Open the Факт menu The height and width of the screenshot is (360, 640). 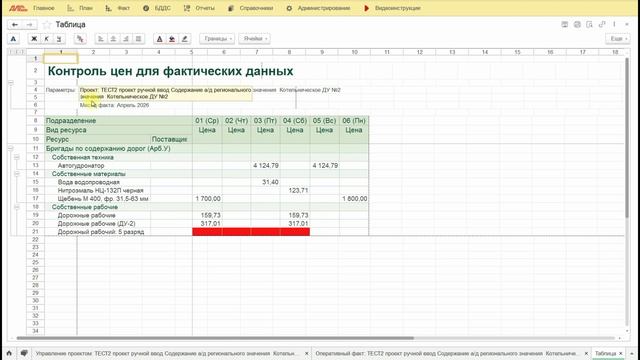(x=118, y=8)
